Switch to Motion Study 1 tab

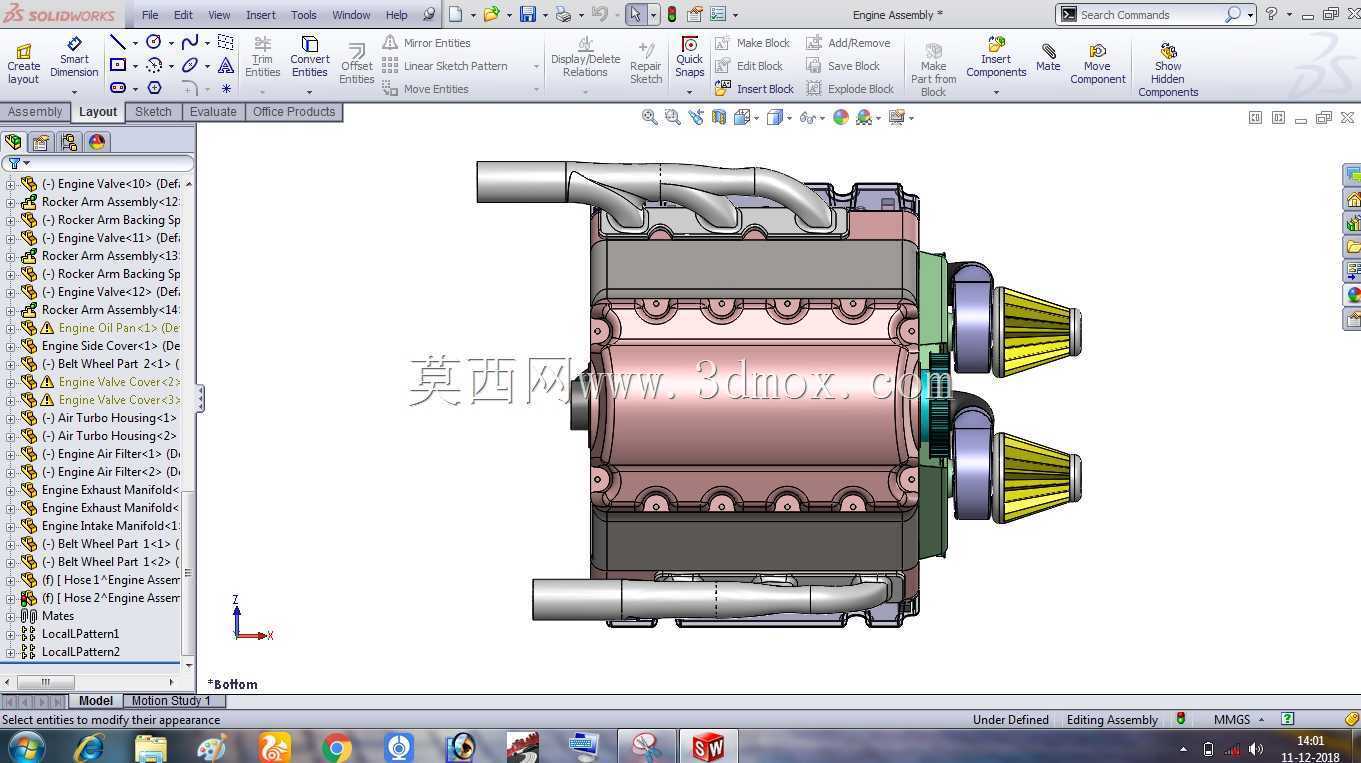(x=171, y=701)
